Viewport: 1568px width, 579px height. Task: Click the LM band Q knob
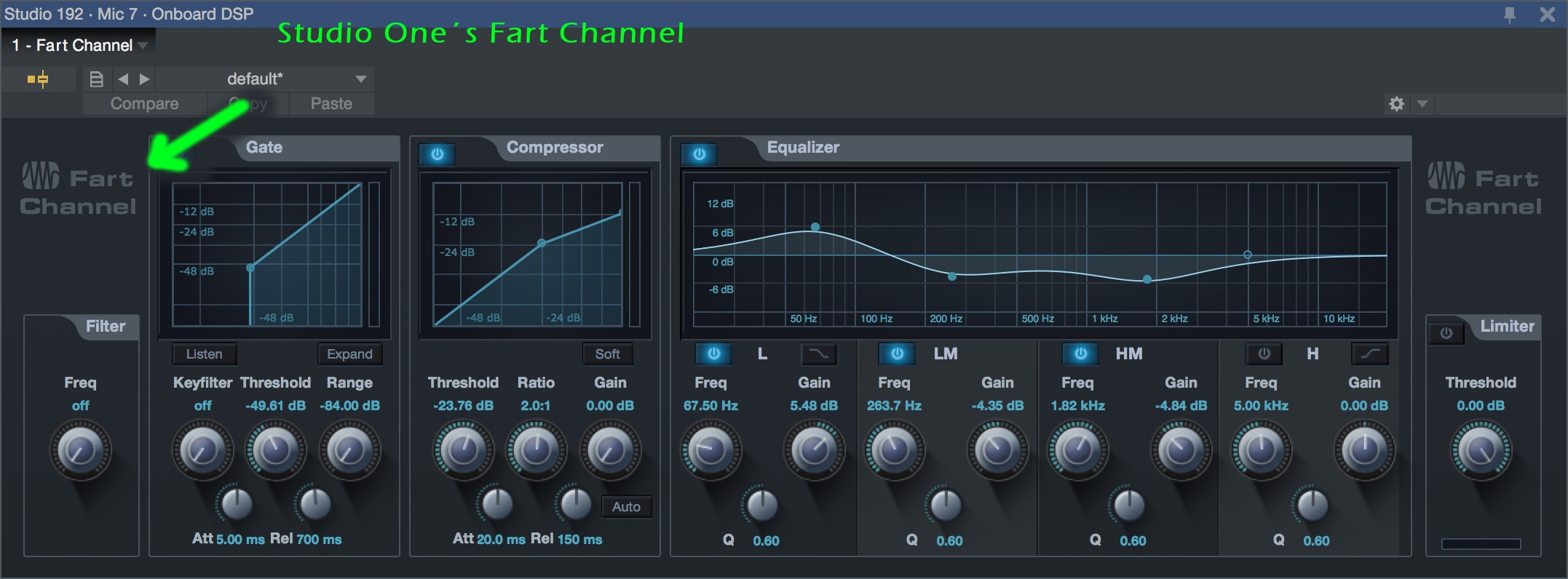pyautogui.click(x=946, y=505)
